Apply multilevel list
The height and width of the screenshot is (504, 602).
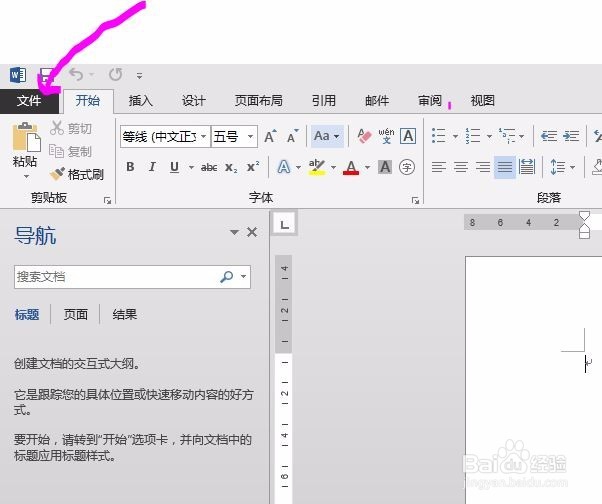(x=507, y=136)
